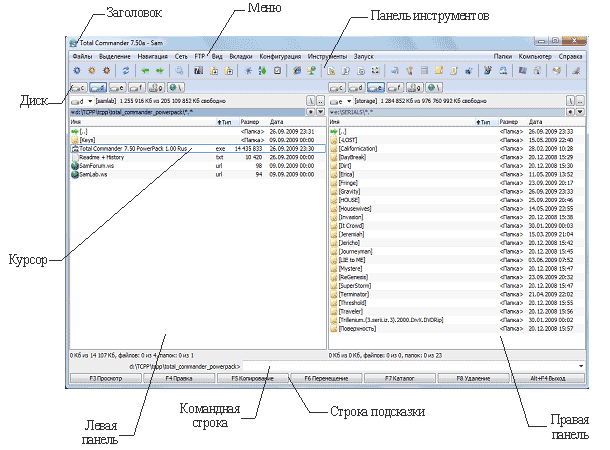Viewport: 610px width, 450px height.
Task: Click the Readme + History text file icon
Action: (x=75, y=156)
